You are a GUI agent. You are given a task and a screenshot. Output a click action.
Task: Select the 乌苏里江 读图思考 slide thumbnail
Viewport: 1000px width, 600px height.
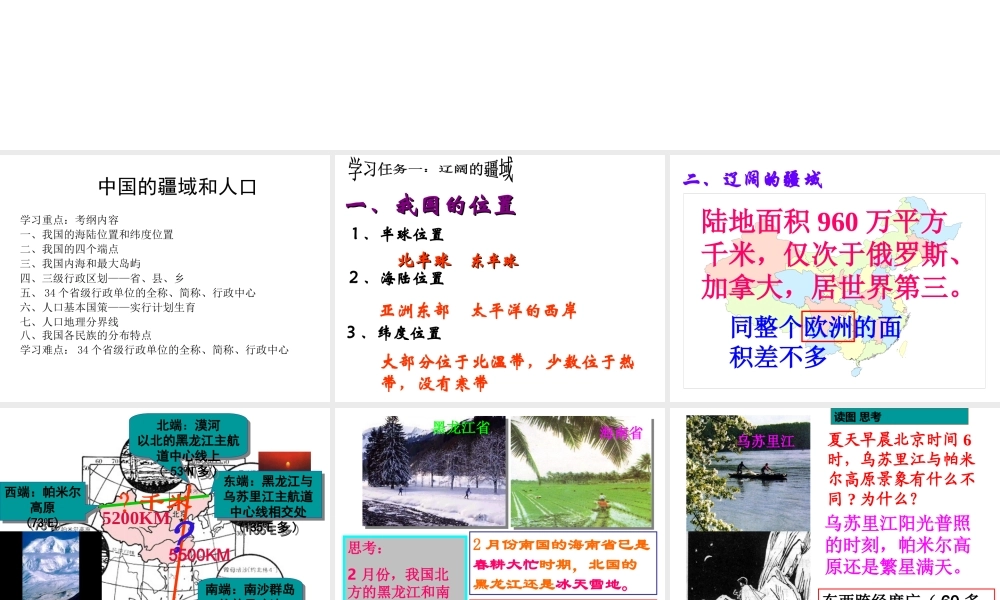pos(835,504)
